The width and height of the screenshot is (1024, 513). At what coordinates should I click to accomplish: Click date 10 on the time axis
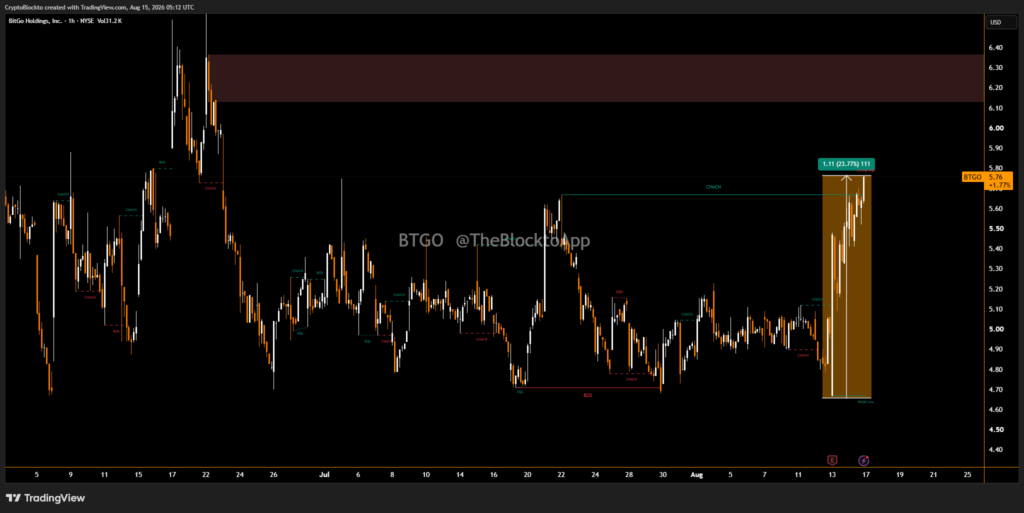(426, 474)
